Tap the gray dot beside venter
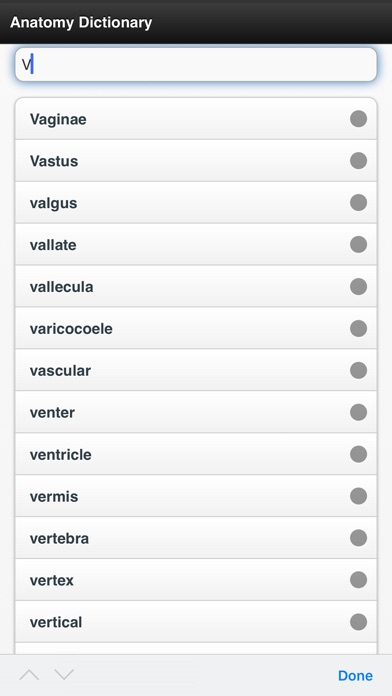Image resolution: width=392 pixels, height=696 pixels. pyautogui.click(x=358, y=412)
